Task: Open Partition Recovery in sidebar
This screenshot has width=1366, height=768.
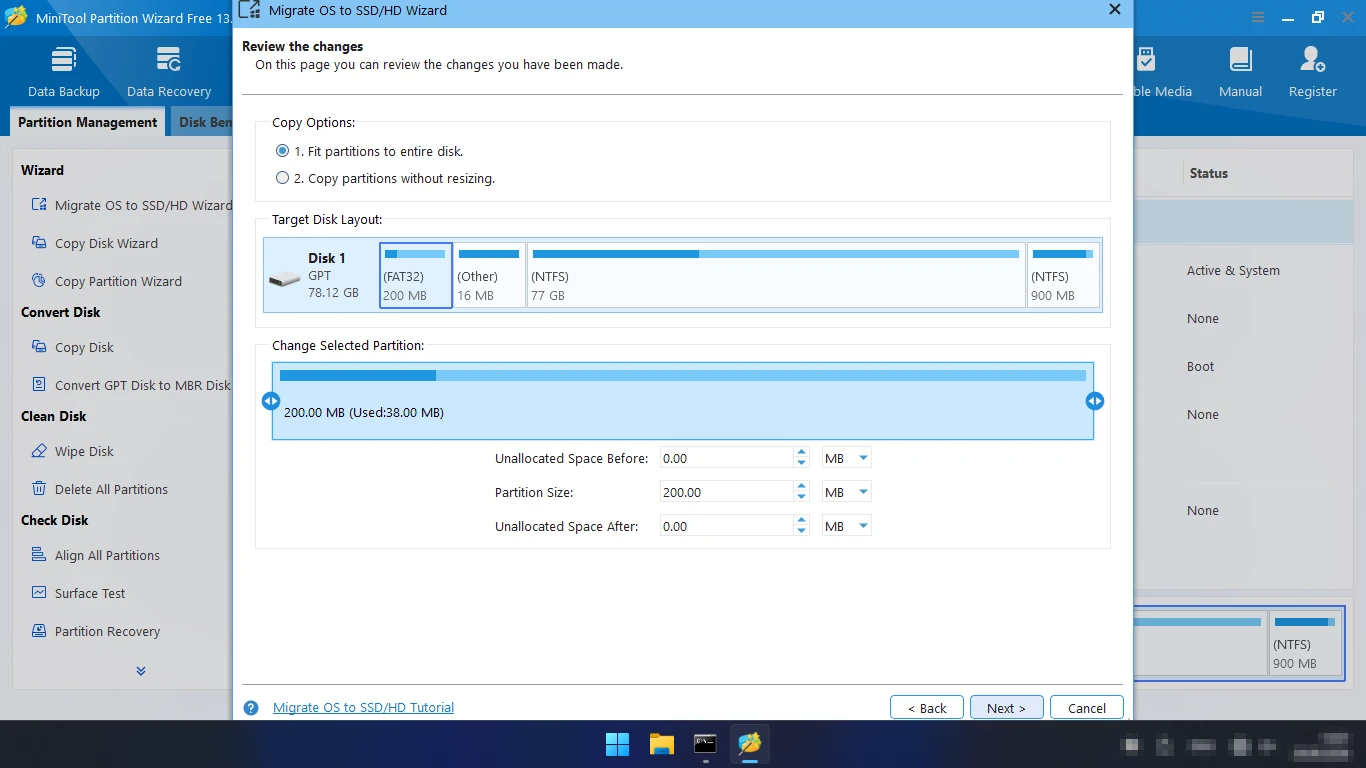Action: tap(95, 631)
